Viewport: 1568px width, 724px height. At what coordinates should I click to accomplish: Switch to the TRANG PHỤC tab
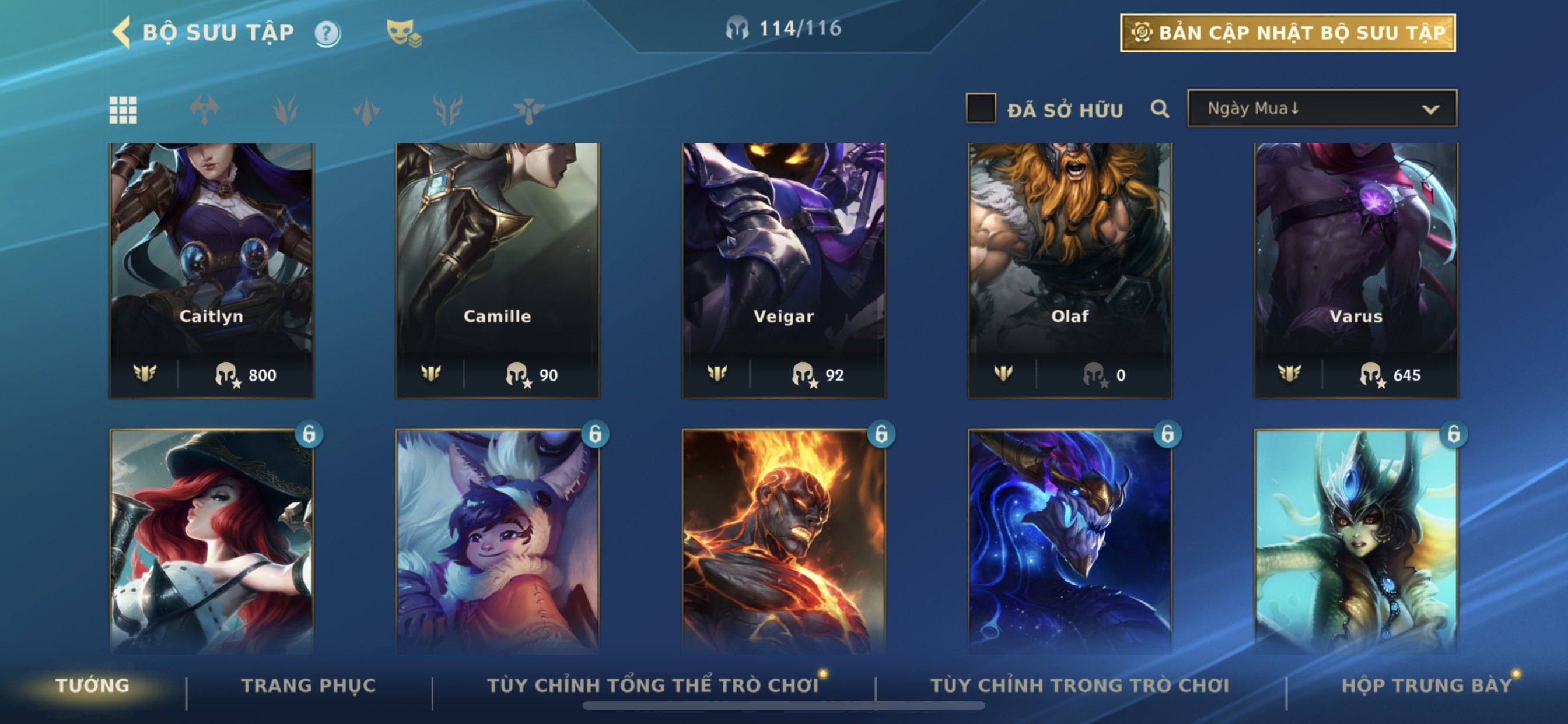click(x=309, y=685)
